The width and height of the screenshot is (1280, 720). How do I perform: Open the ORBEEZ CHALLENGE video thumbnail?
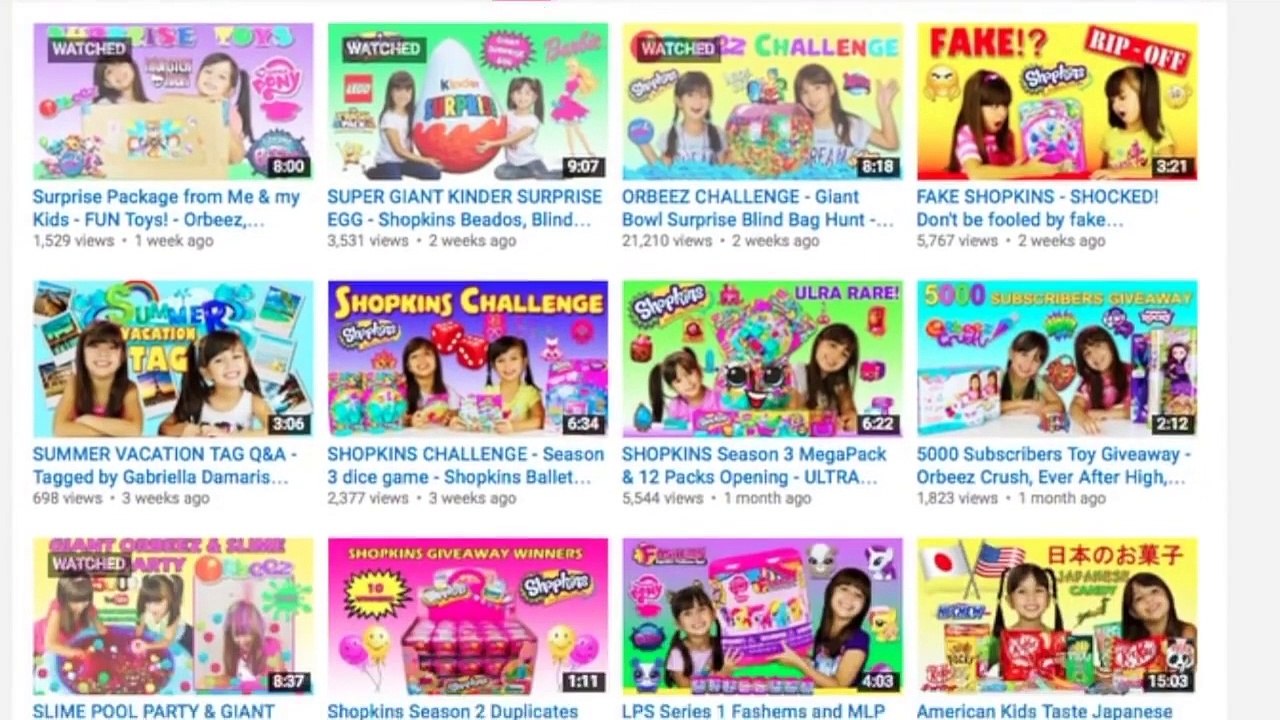pos(762,102)
